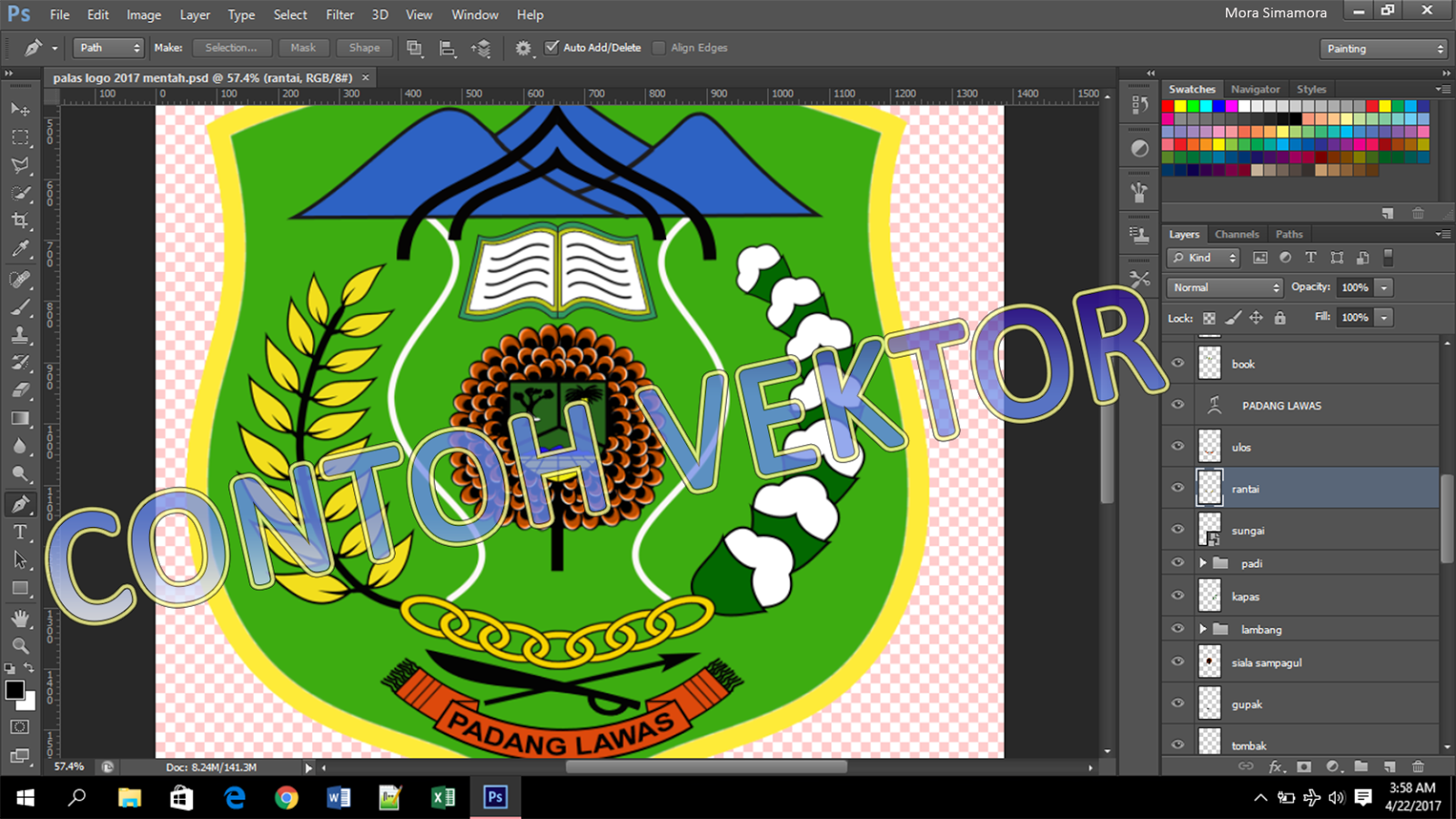Toggle Quick Mask mode
Image resolution: width=1456 pixels, height=819 pixels.
[x=20, y=727]
